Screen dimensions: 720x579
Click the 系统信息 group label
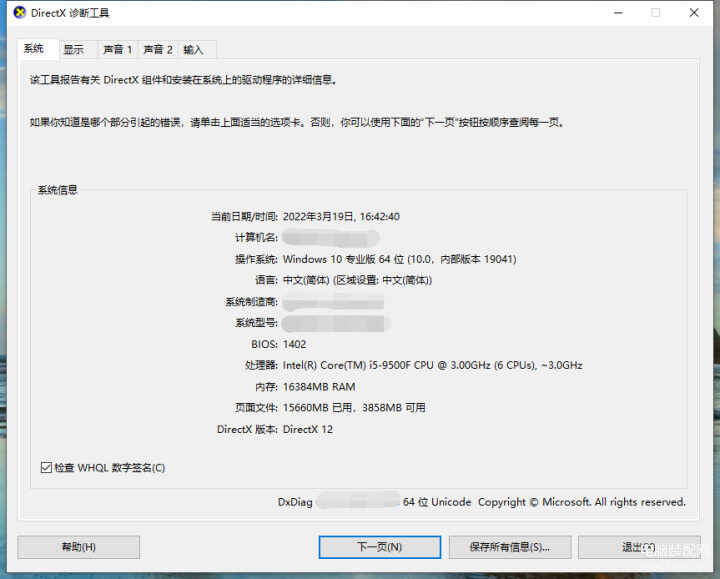[57, 190]
